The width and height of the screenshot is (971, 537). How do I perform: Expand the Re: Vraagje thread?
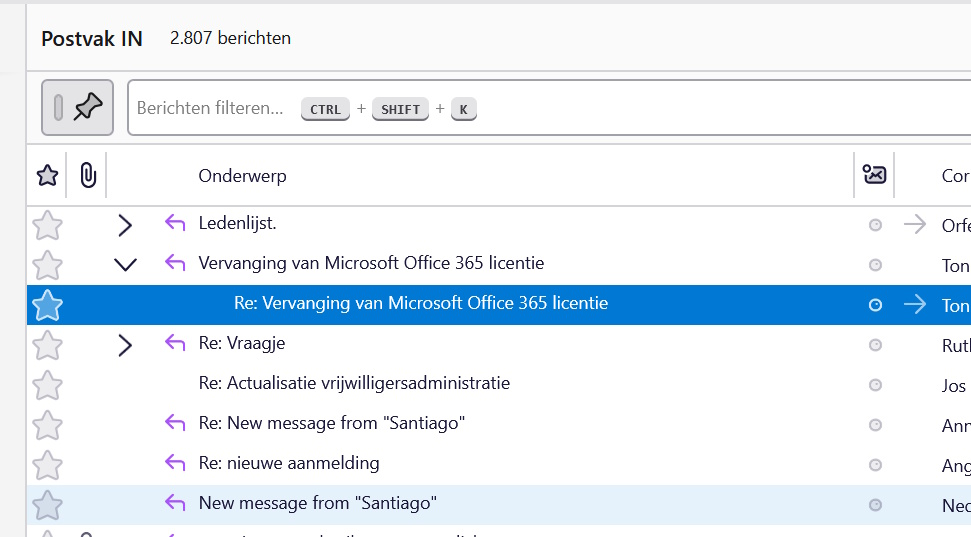click(x=125, y=345)
